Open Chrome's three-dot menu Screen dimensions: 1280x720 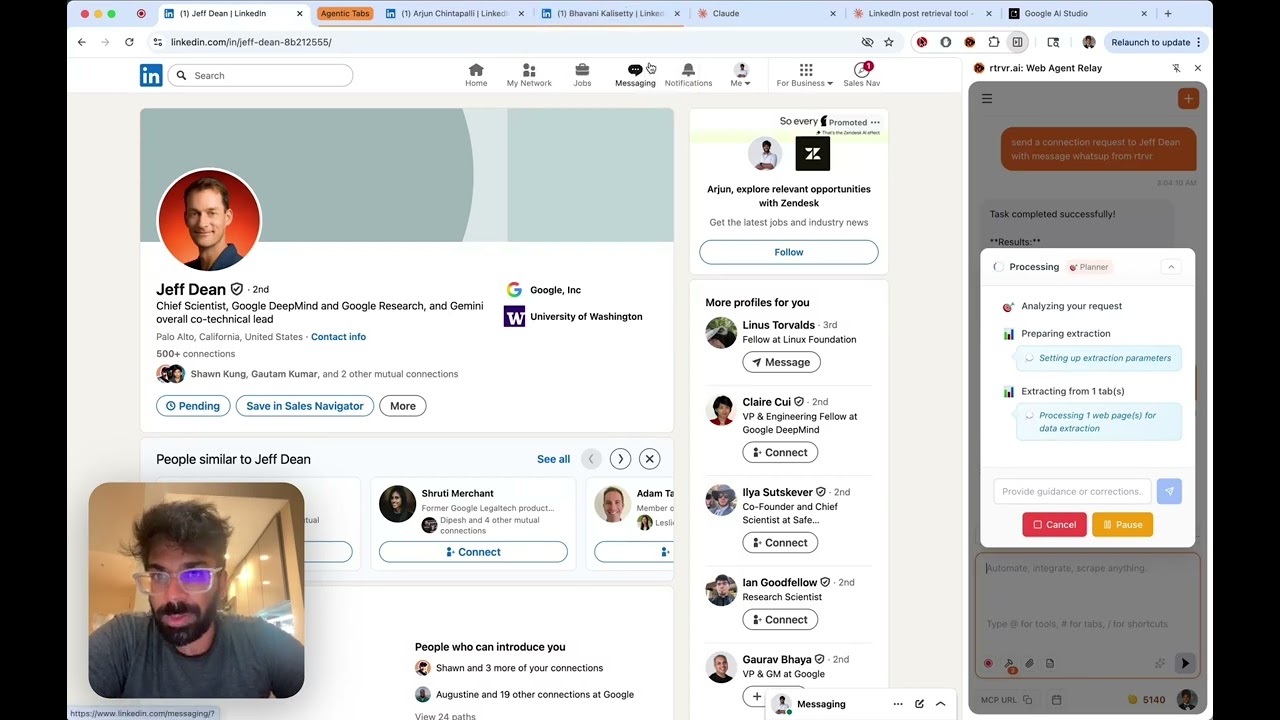(1198, 42)
